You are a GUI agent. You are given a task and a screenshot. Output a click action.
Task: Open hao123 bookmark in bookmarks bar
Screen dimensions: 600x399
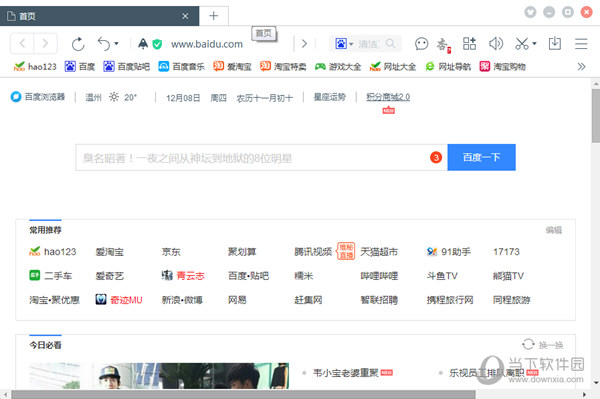pyautogui.click(x=35, y=67)
